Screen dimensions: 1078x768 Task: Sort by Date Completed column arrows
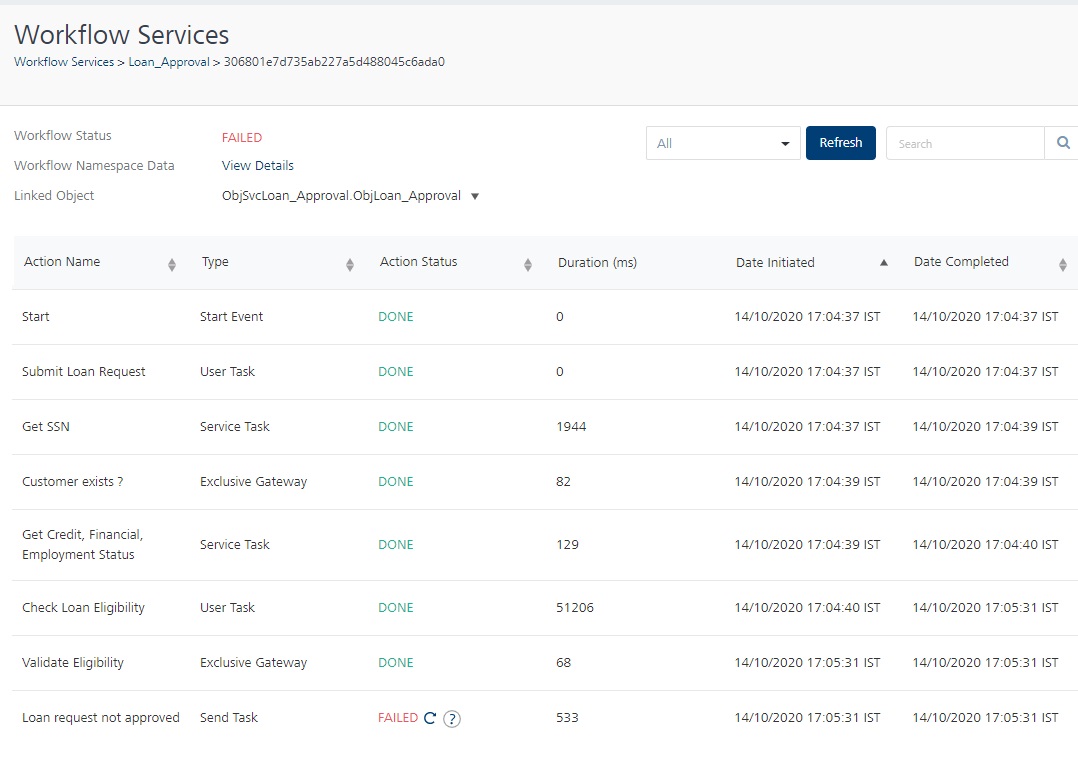(1062, 264)
